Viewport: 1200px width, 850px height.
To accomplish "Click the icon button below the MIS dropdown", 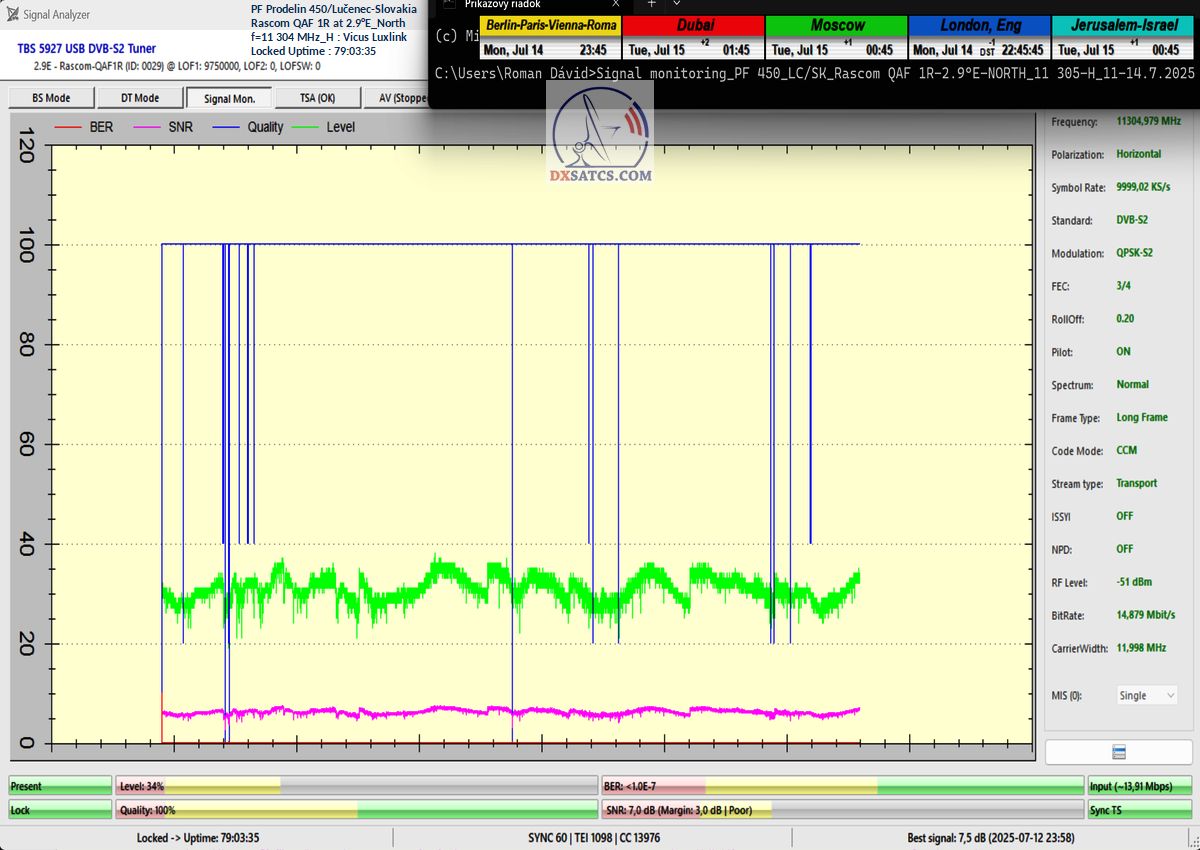I will pos(1119,752).
